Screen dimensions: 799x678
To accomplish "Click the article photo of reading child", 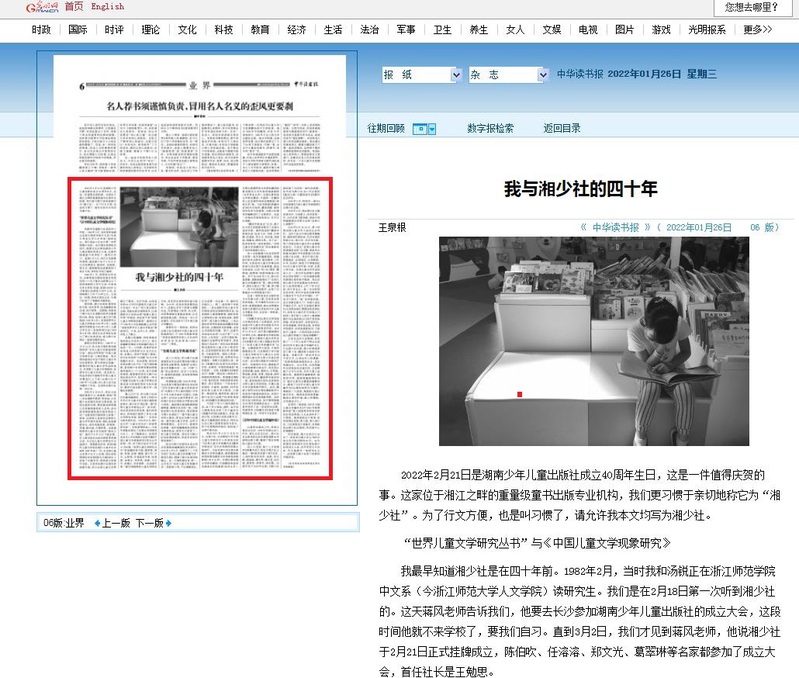I will tap(593, 341).
